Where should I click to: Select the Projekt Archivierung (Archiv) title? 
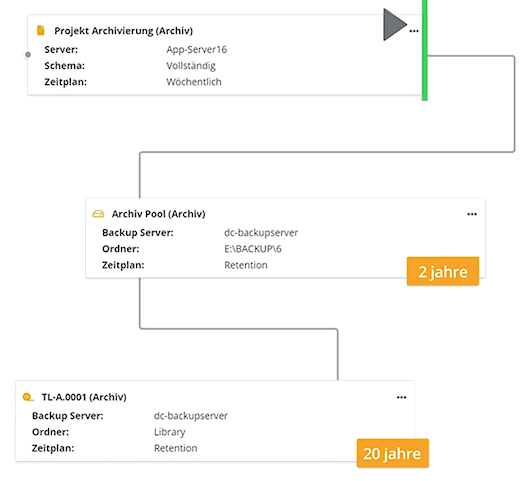pyautogui.click(x=124, y=31)
